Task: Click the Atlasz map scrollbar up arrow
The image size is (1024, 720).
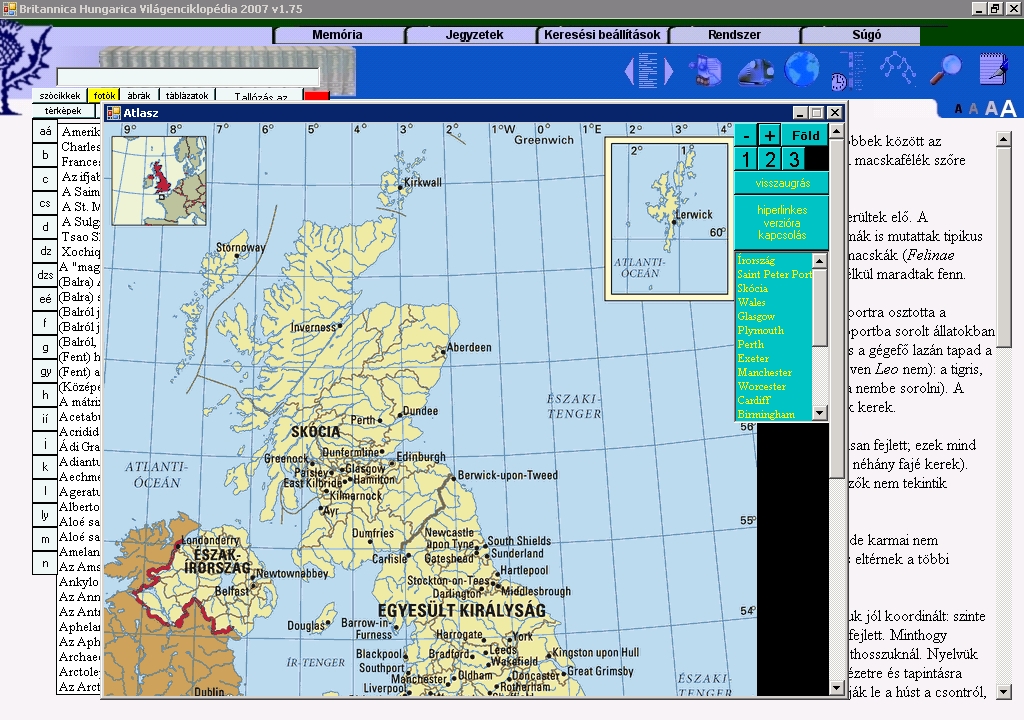Action: [837, 132]
